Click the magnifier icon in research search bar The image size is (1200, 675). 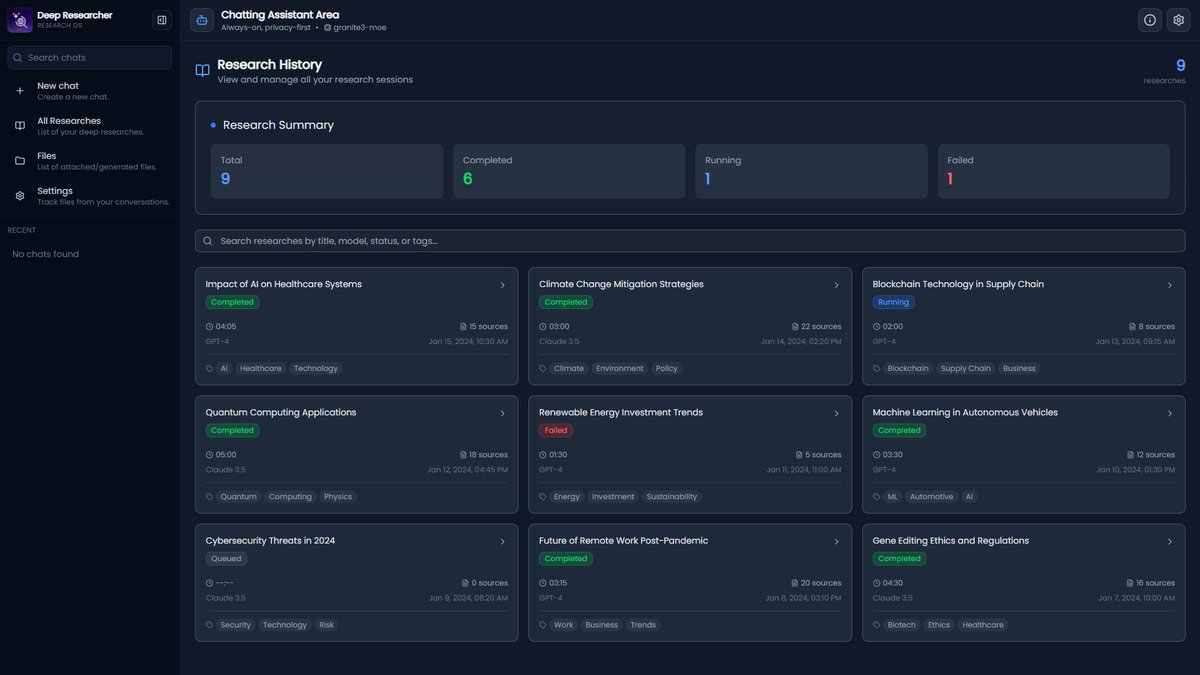(x=208, y=241)
